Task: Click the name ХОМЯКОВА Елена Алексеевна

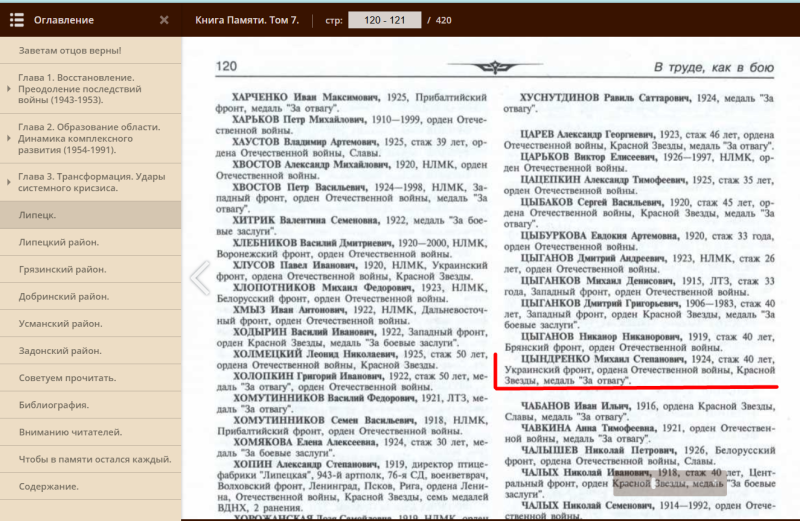Action: pyautogui.click(x=306, y=442)
